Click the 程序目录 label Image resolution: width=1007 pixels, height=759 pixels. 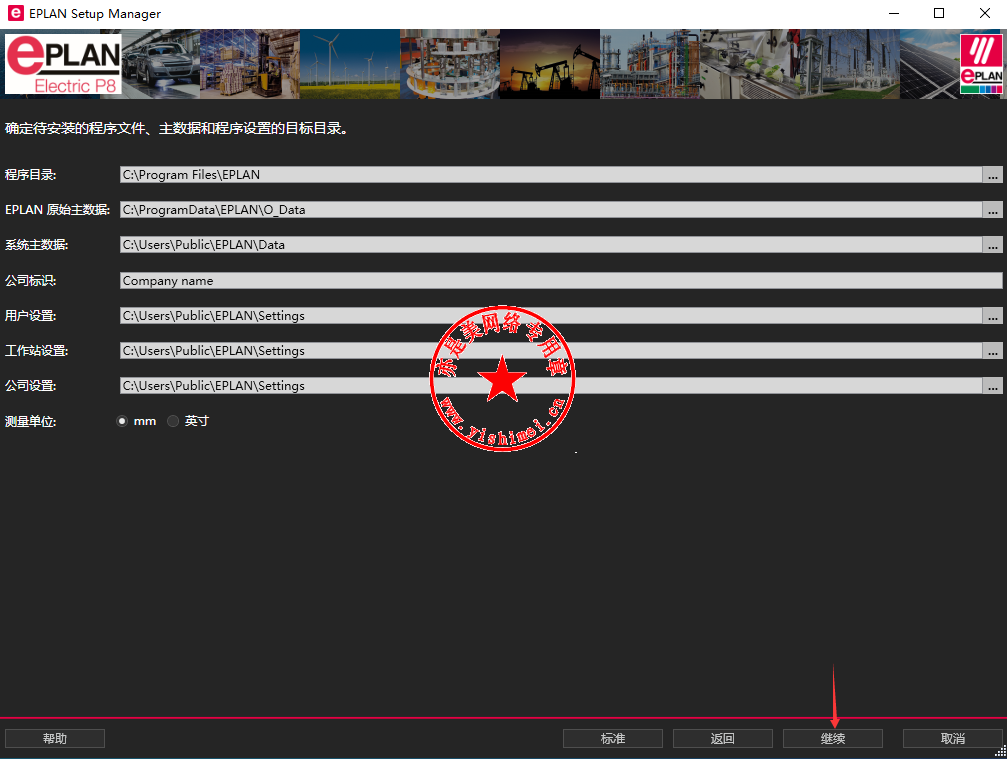(31, 175)
